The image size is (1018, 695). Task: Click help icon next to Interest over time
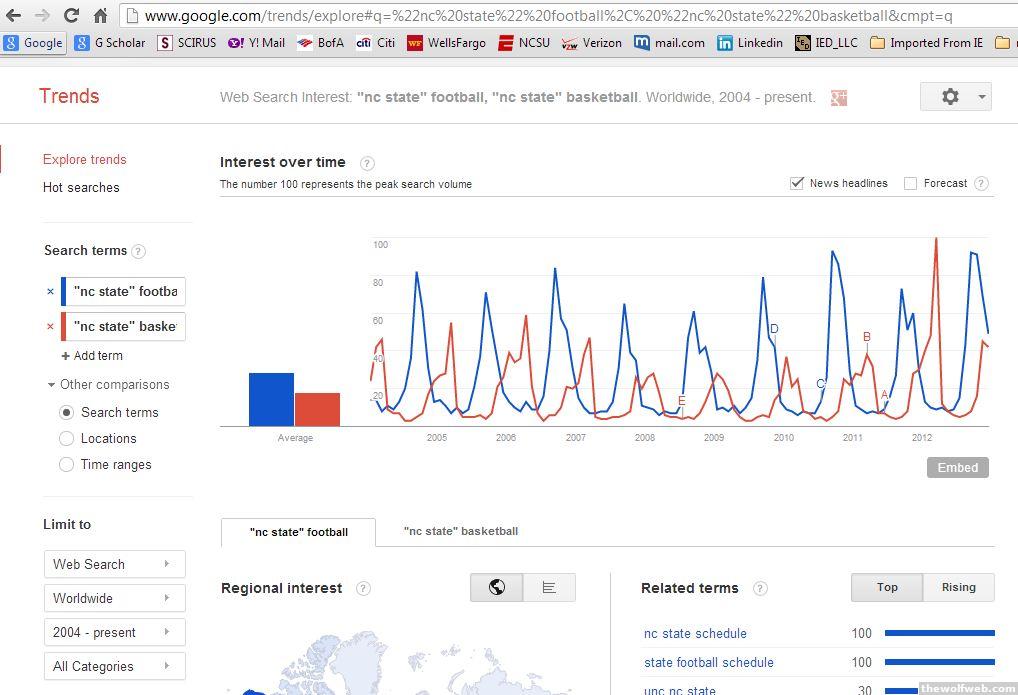pos(367,163)
